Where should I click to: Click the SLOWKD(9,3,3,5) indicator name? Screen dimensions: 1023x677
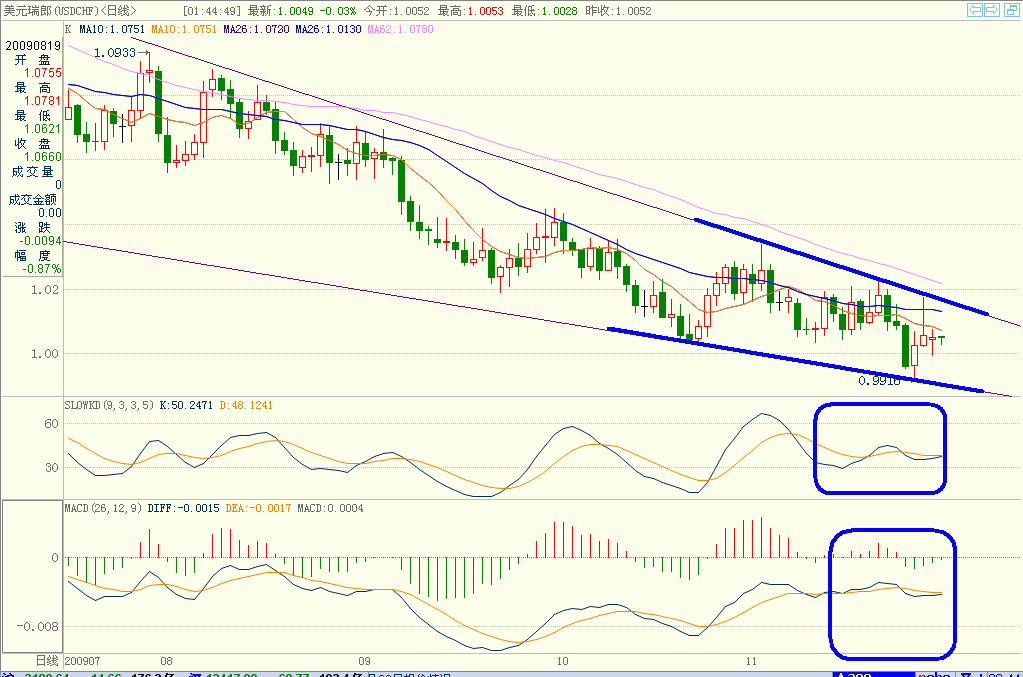109,406
